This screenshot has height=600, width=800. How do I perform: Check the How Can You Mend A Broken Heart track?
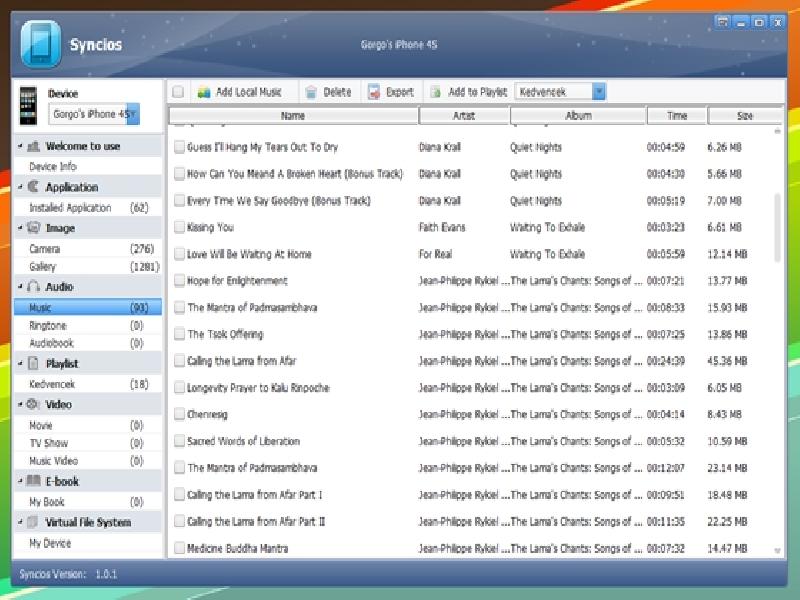pos(179,174)
